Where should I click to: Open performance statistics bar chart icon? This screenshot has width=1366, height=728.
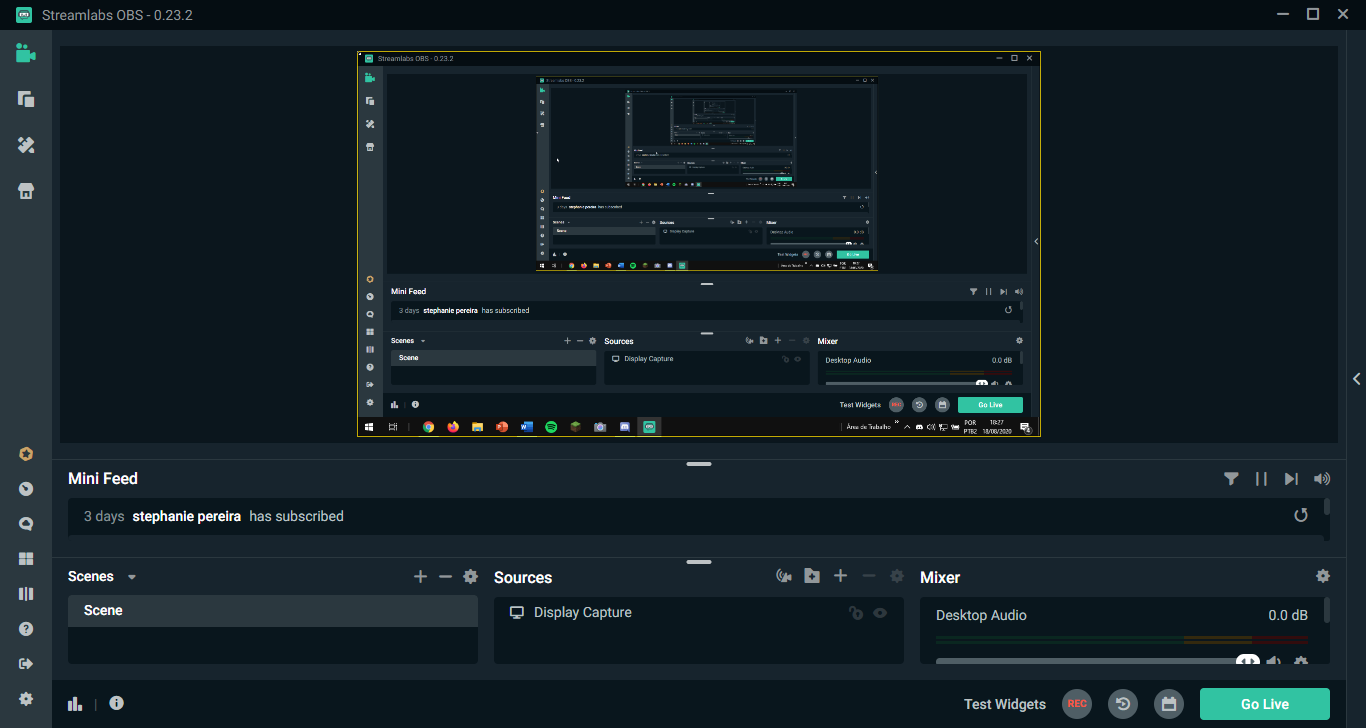pos(75,704)
